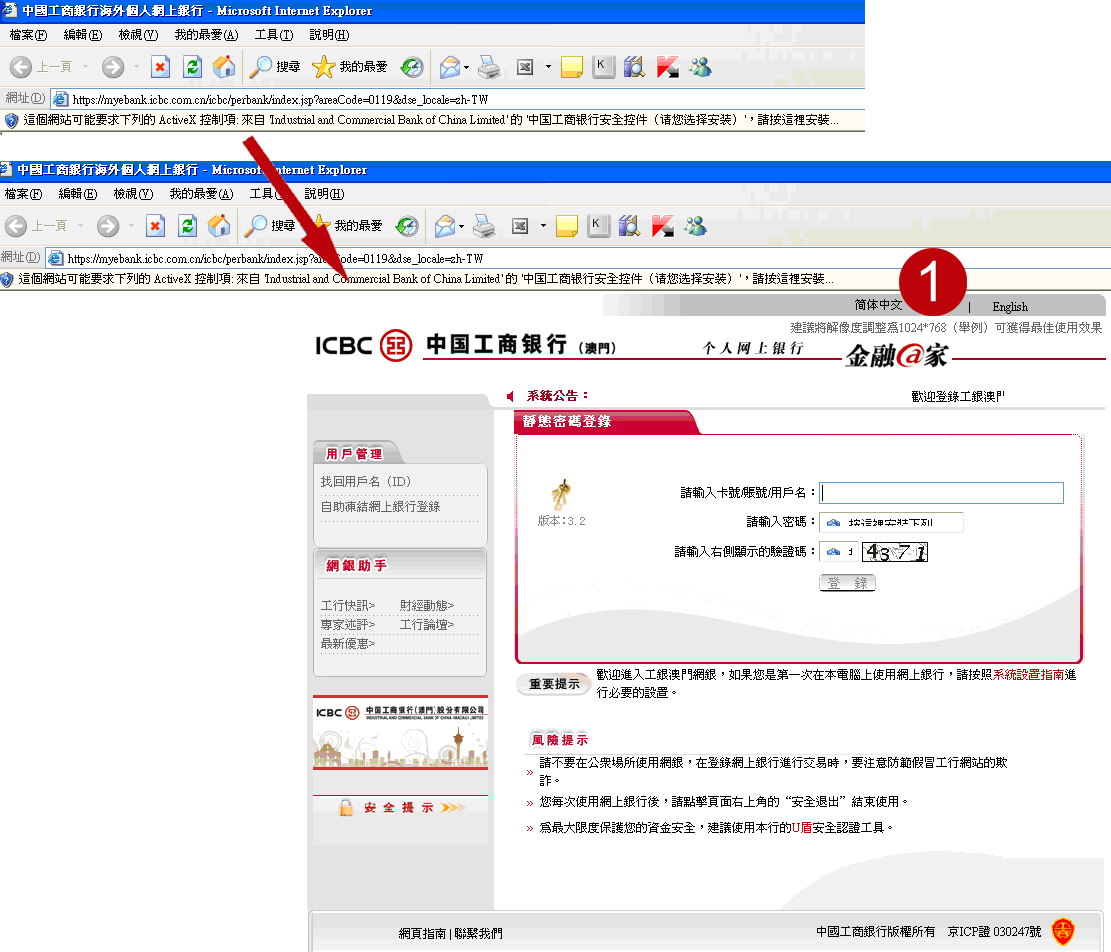Click the Mail envelope icon in the lower window
Image resolution: width=1111 pixels, height=952 pixels.
pyautogui.click(x=445, y=226)
